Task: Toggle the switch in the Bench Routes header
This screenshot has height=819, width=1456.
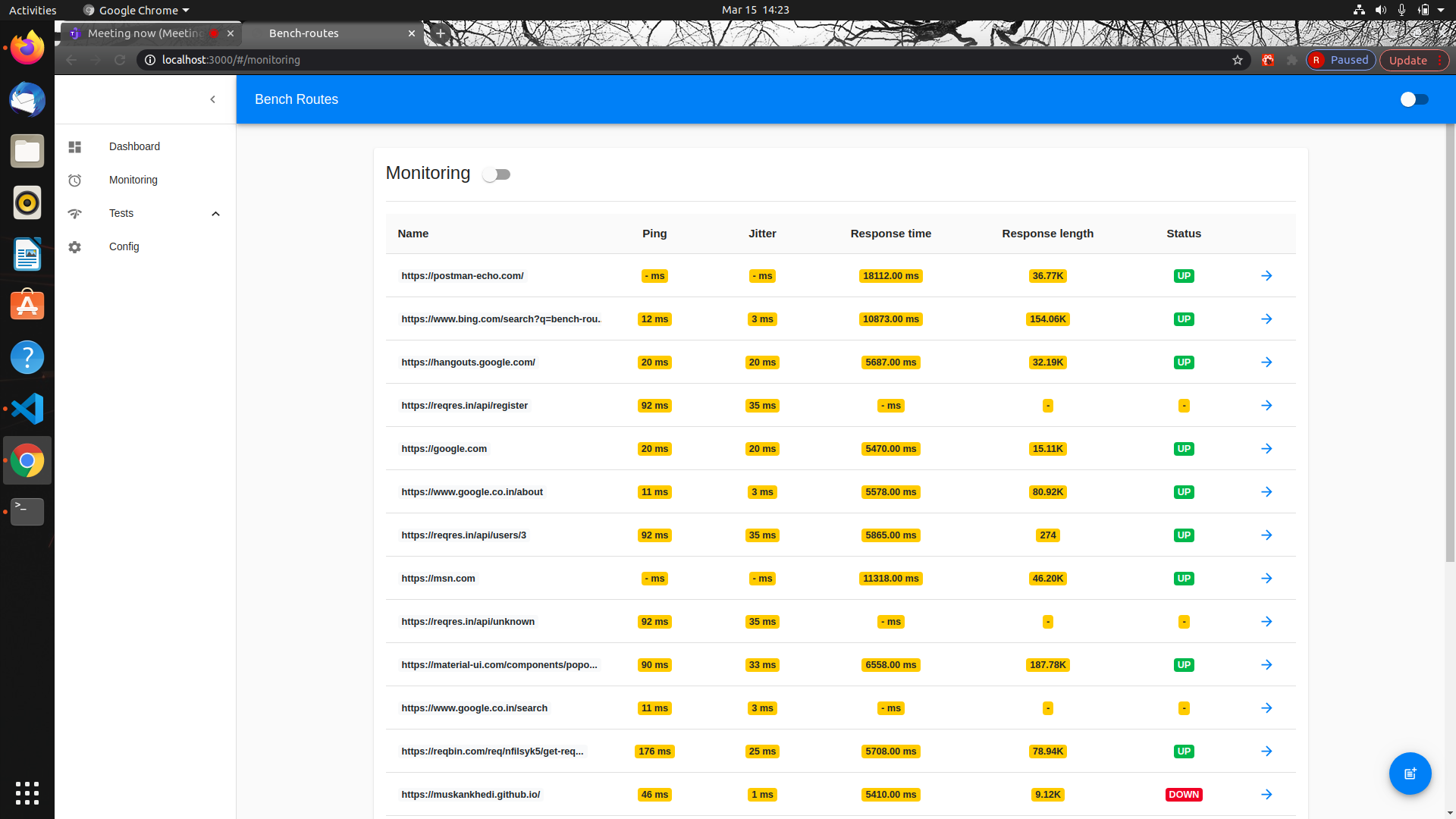Action: tap(1414, 99)
